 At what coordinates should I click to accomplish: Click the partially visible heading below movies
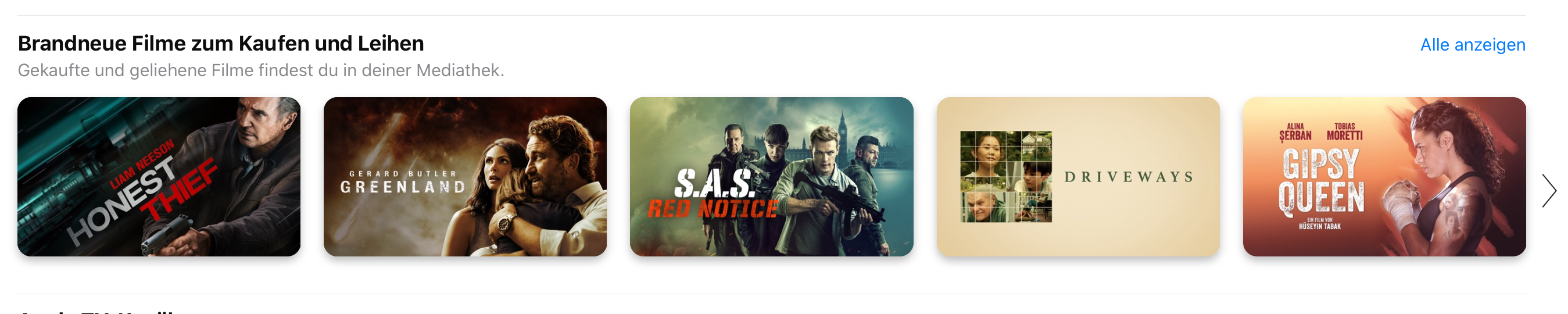[x=98, y=311]
